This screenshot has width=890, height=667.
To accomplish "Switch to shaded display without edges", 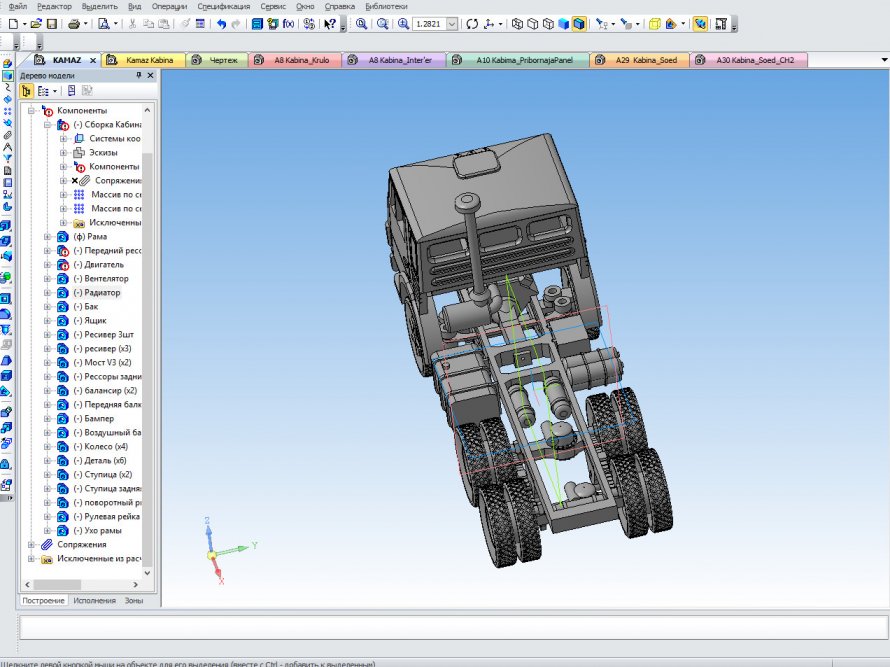I will (x=564, y=24).
